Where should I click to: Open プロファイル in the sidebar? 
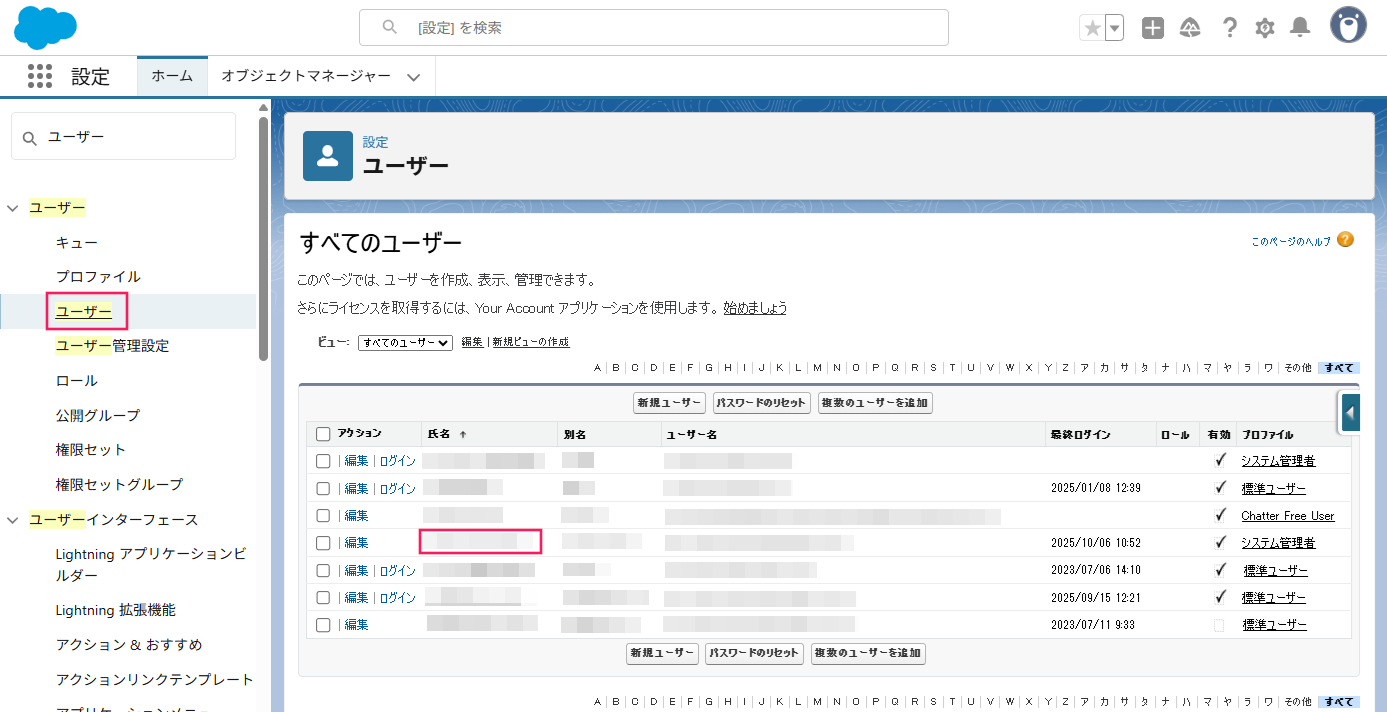98,277
